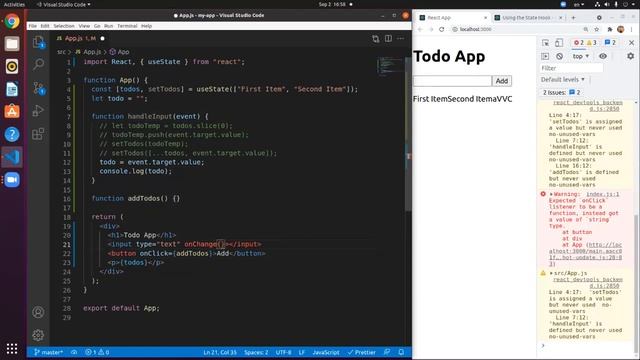Screen dimensions: 640x360
Task: Select the inspect element tool in DevTools
Action: (x=546, y=43)
